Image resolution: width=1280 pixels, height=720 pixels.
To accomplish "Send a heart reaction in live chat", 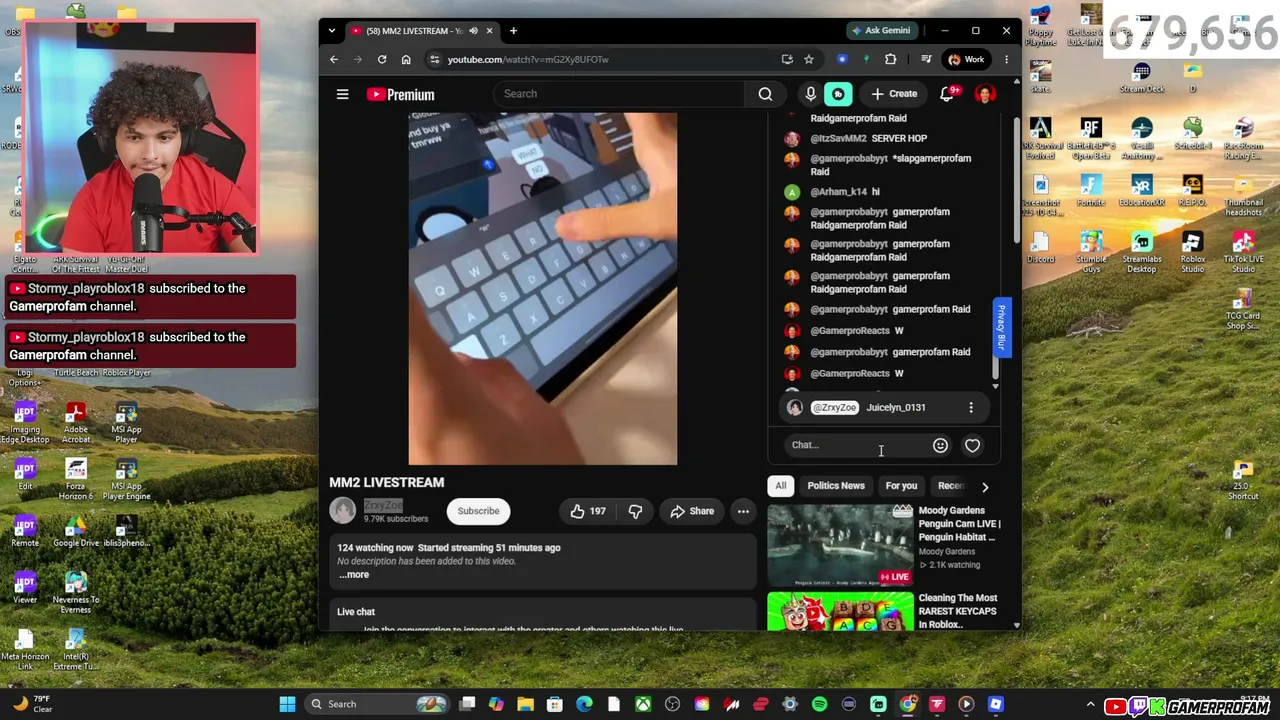I will point(972,446).
